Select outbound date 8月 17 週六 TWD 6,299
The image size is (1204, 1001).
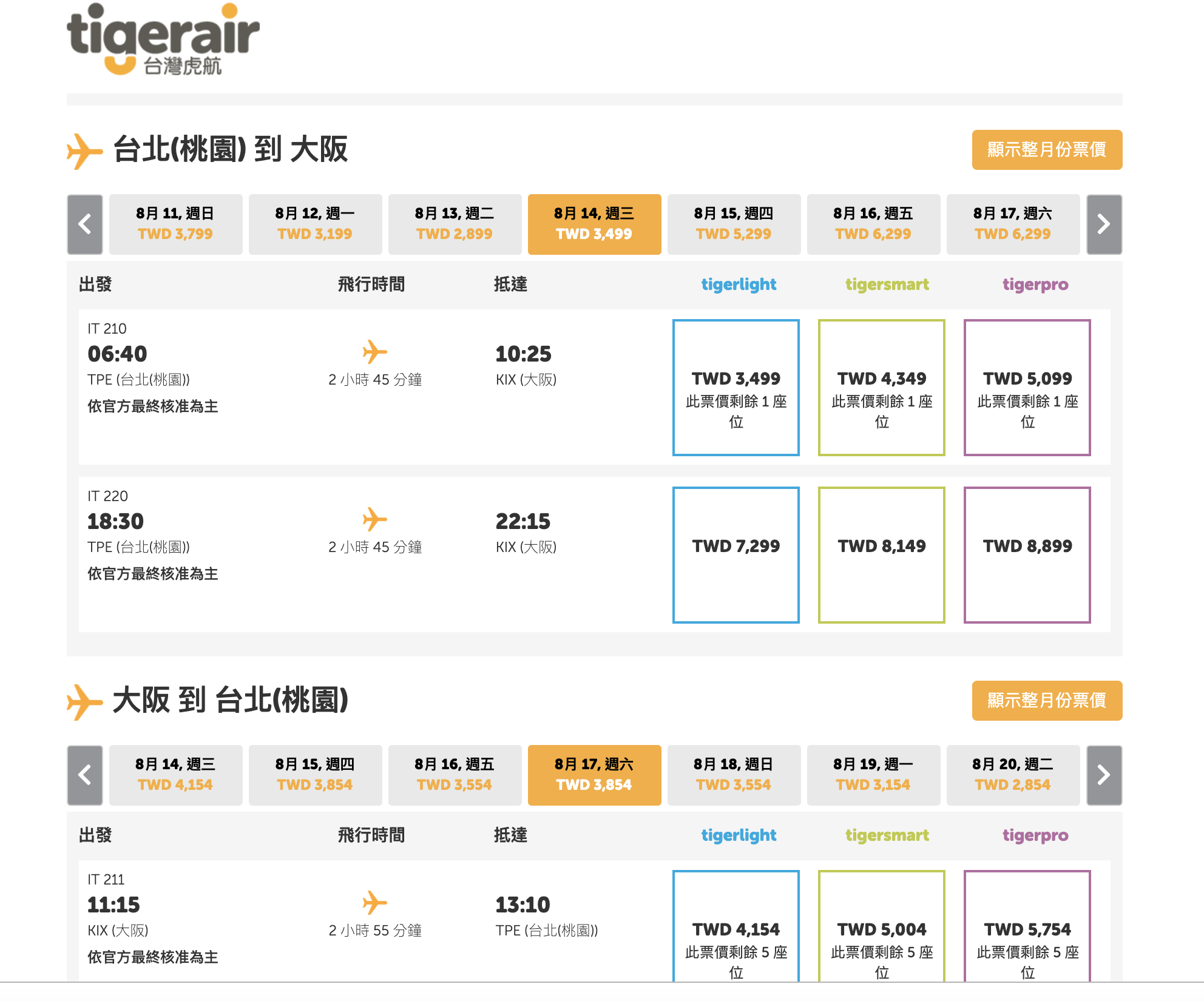click(x=1013, y=224)
